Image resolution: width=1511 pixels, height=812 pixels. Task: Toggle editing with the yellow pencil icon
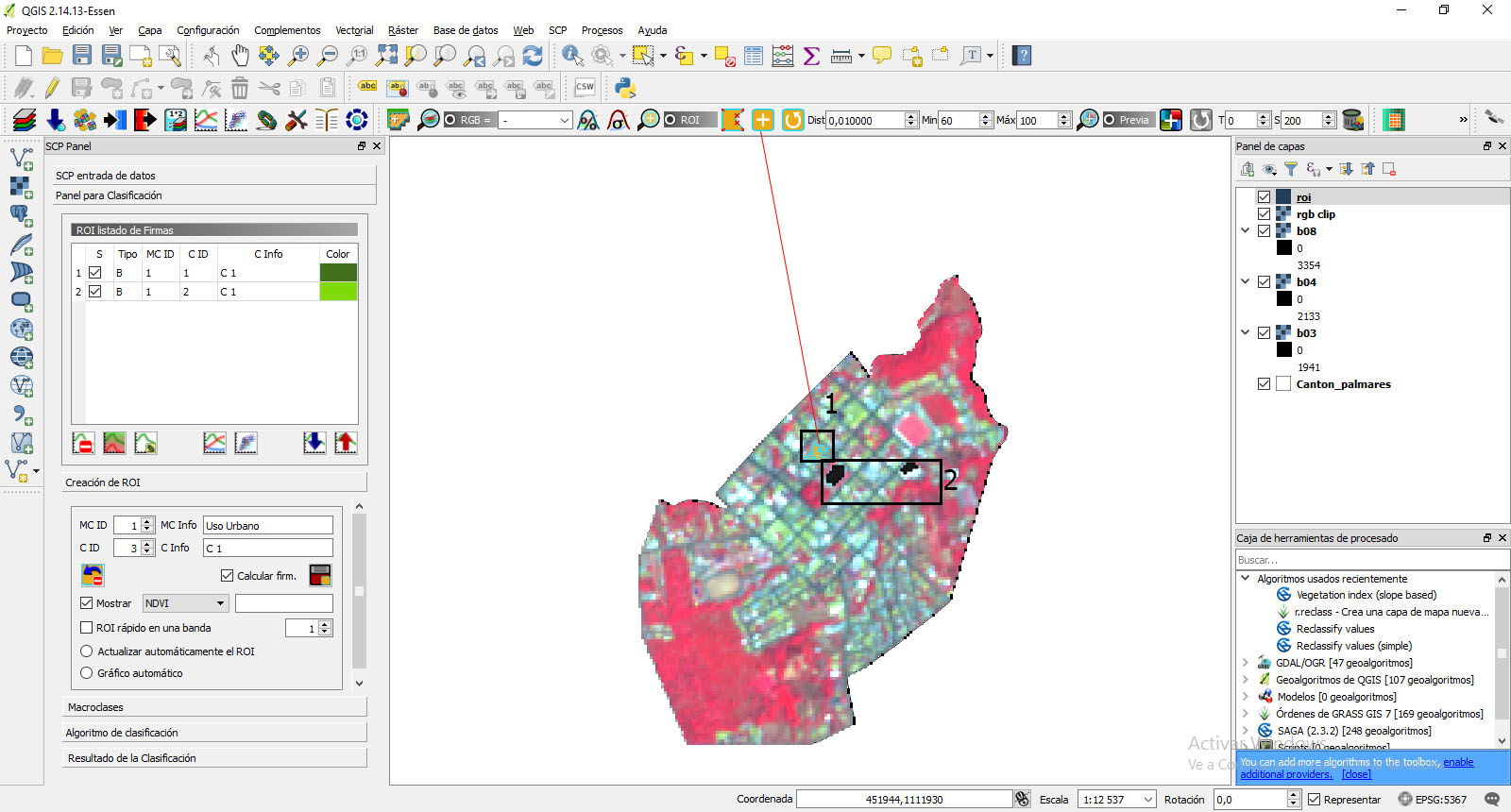52,88
